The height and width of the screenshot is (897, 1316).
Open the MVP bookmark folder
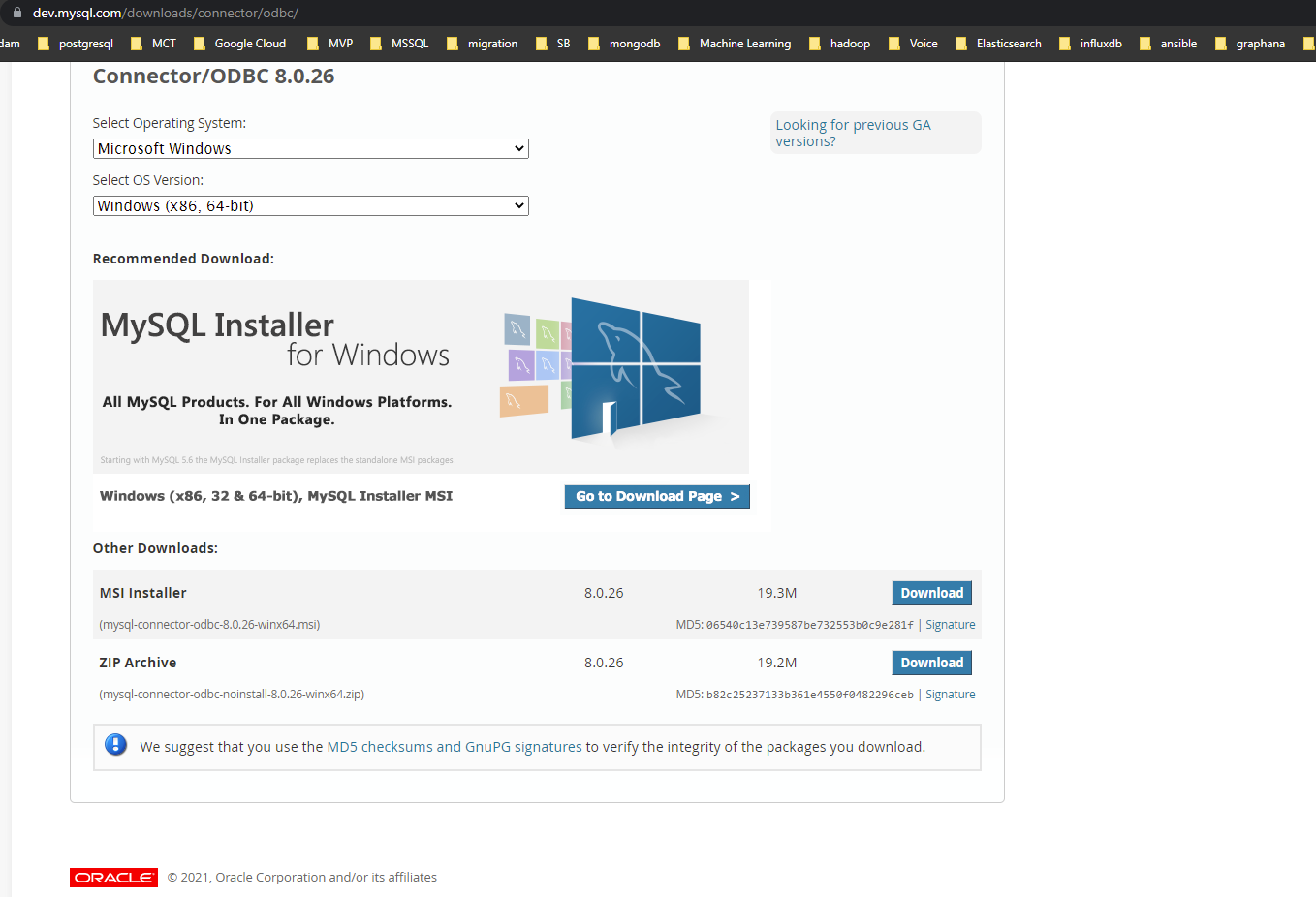[329, 44]
